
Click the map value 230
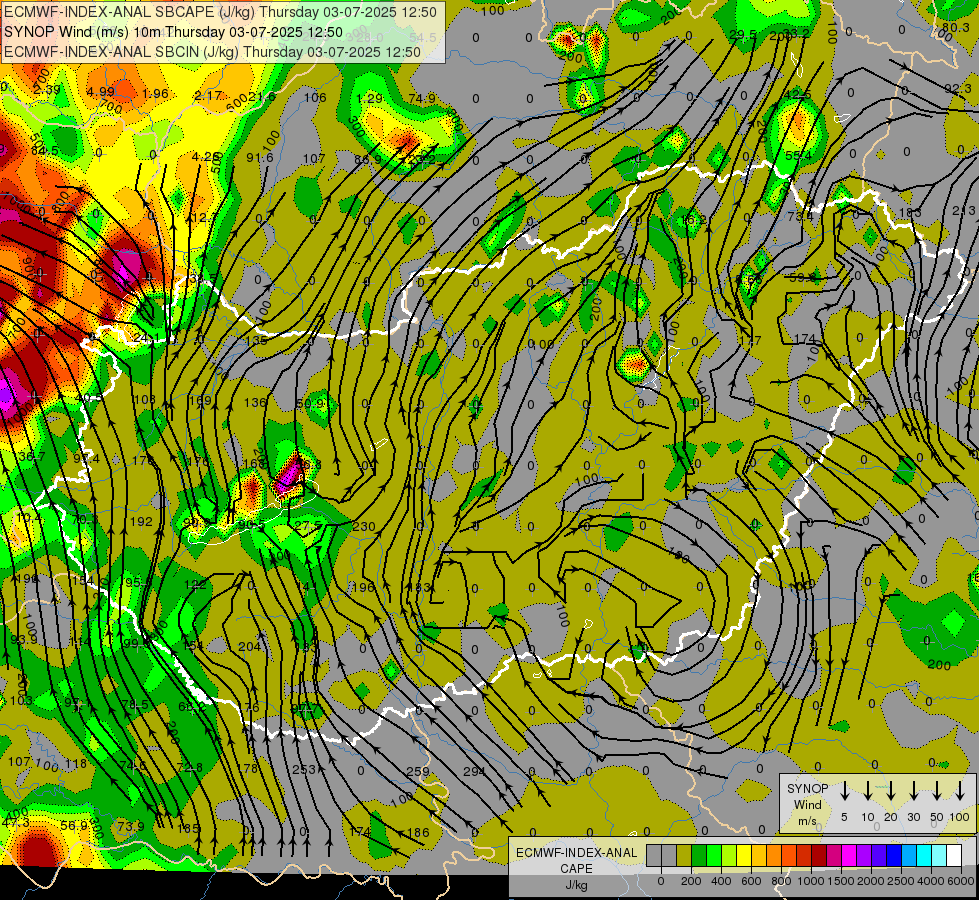(x=364, y=527)
